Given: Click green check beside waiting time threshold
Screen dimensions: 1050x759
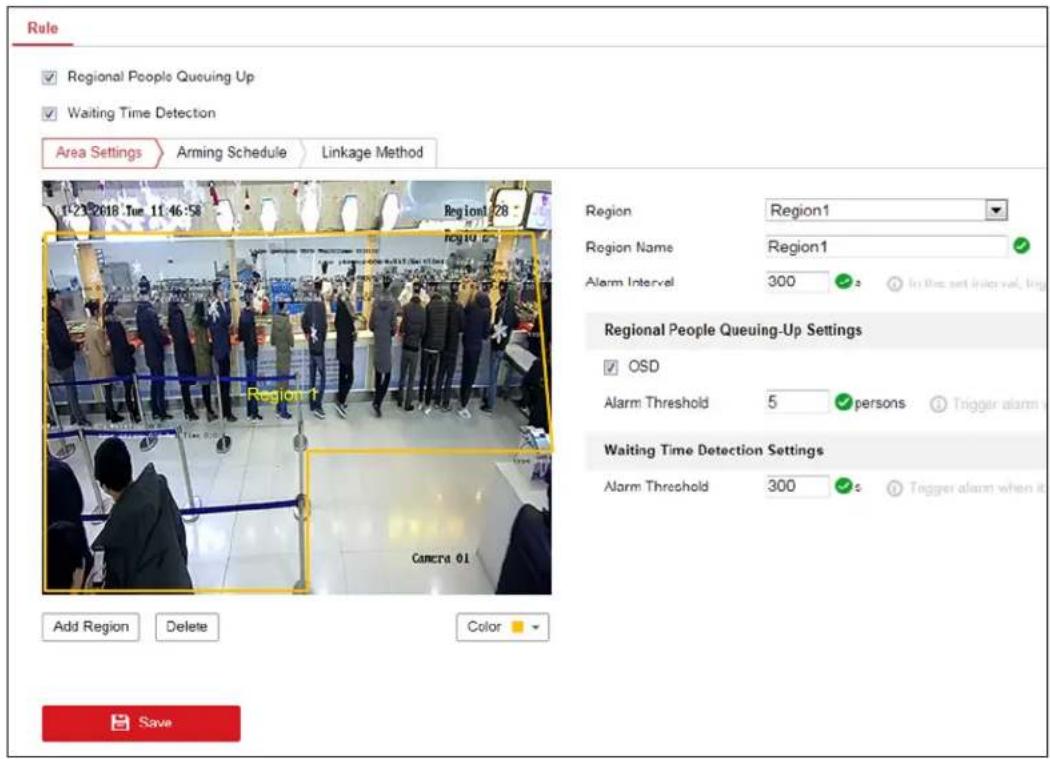Looking at the screenshot, I should 843,486.
